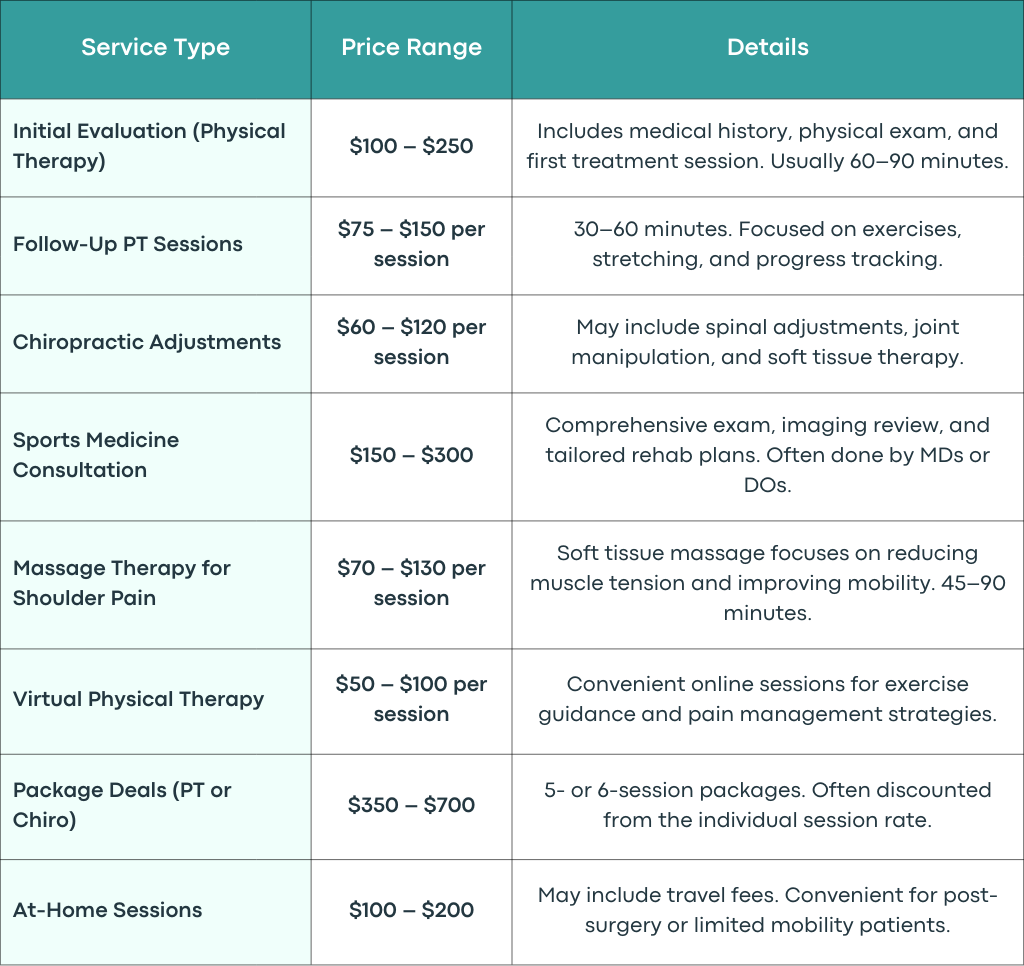Click the $150 – $300 price cell

[x=411, y=457]
